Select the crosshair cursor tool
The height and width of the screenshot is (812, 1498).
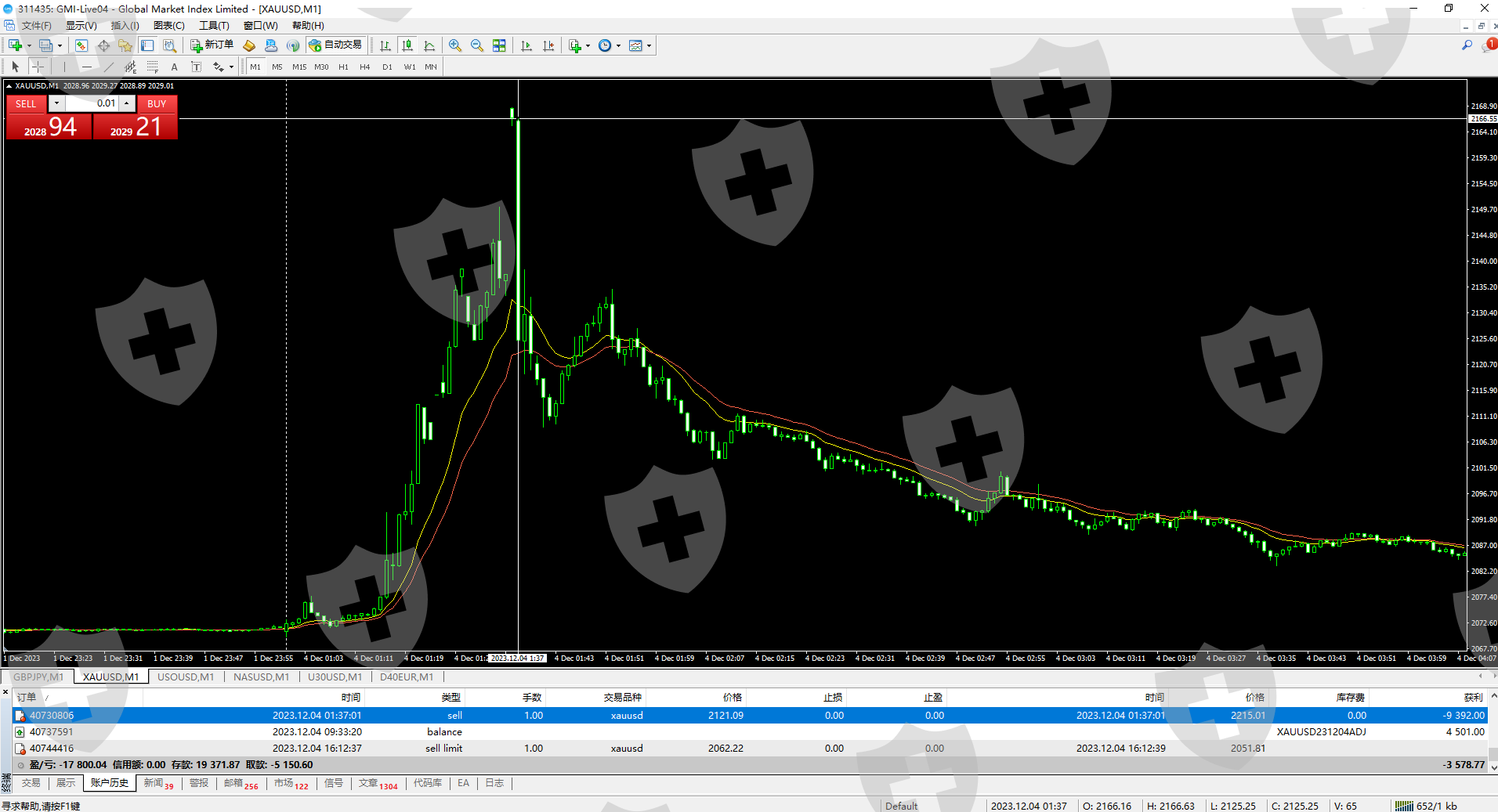pos(38,67)
